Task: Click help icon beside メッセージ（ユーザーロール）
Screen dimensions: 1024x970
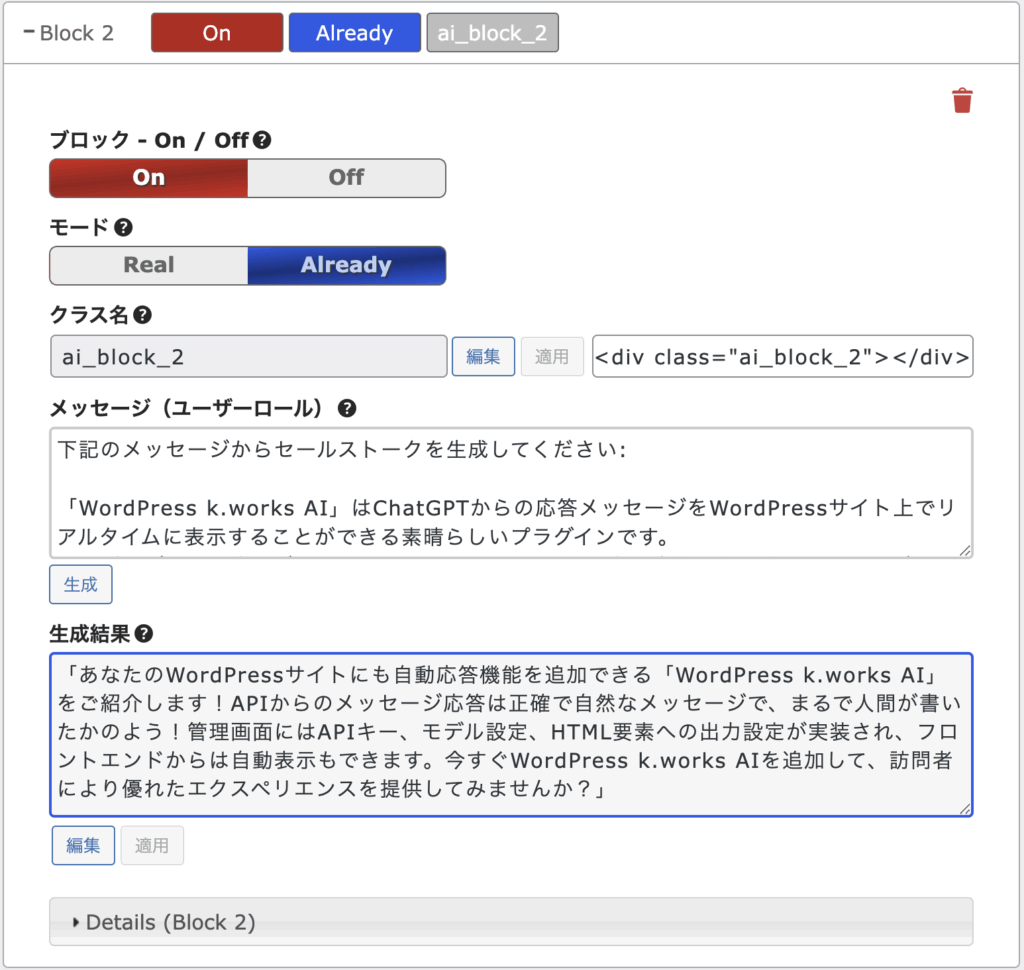Action: coord(347,408)
